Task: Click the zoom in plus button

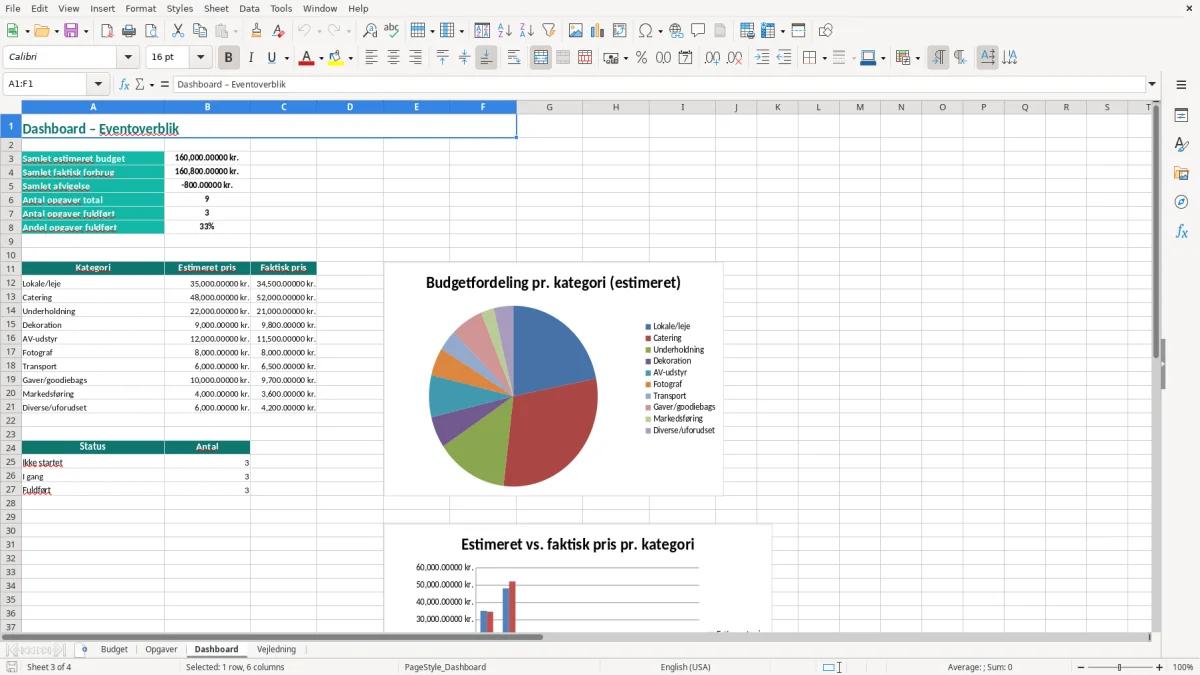Action: click(x=1160, y=667)
